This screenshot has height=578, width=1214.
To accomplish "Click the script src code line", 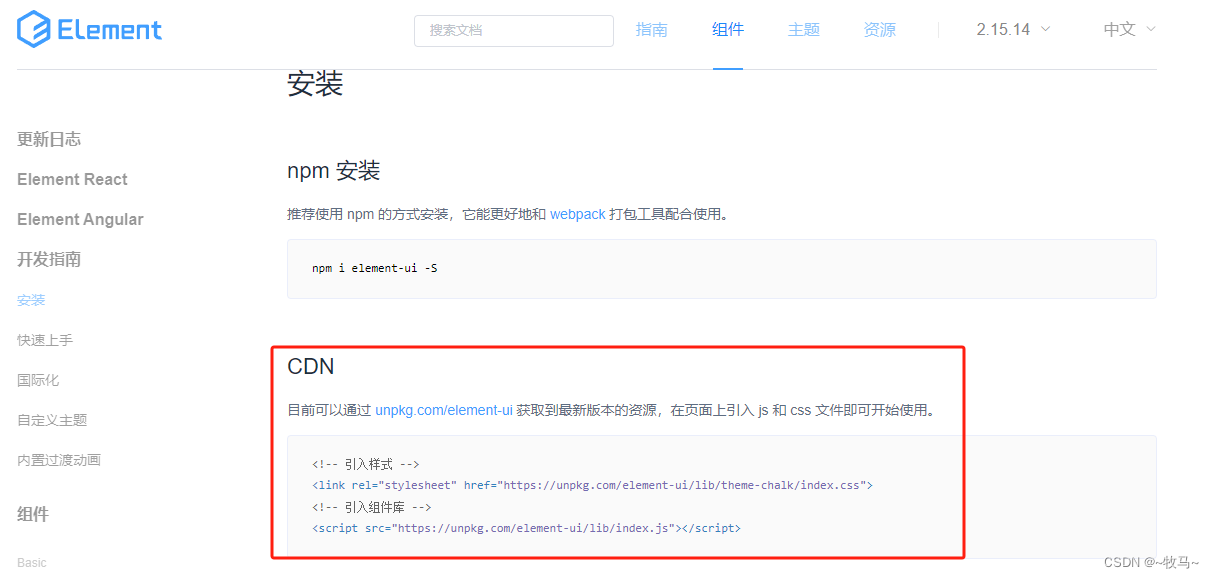I will [526, 528].
